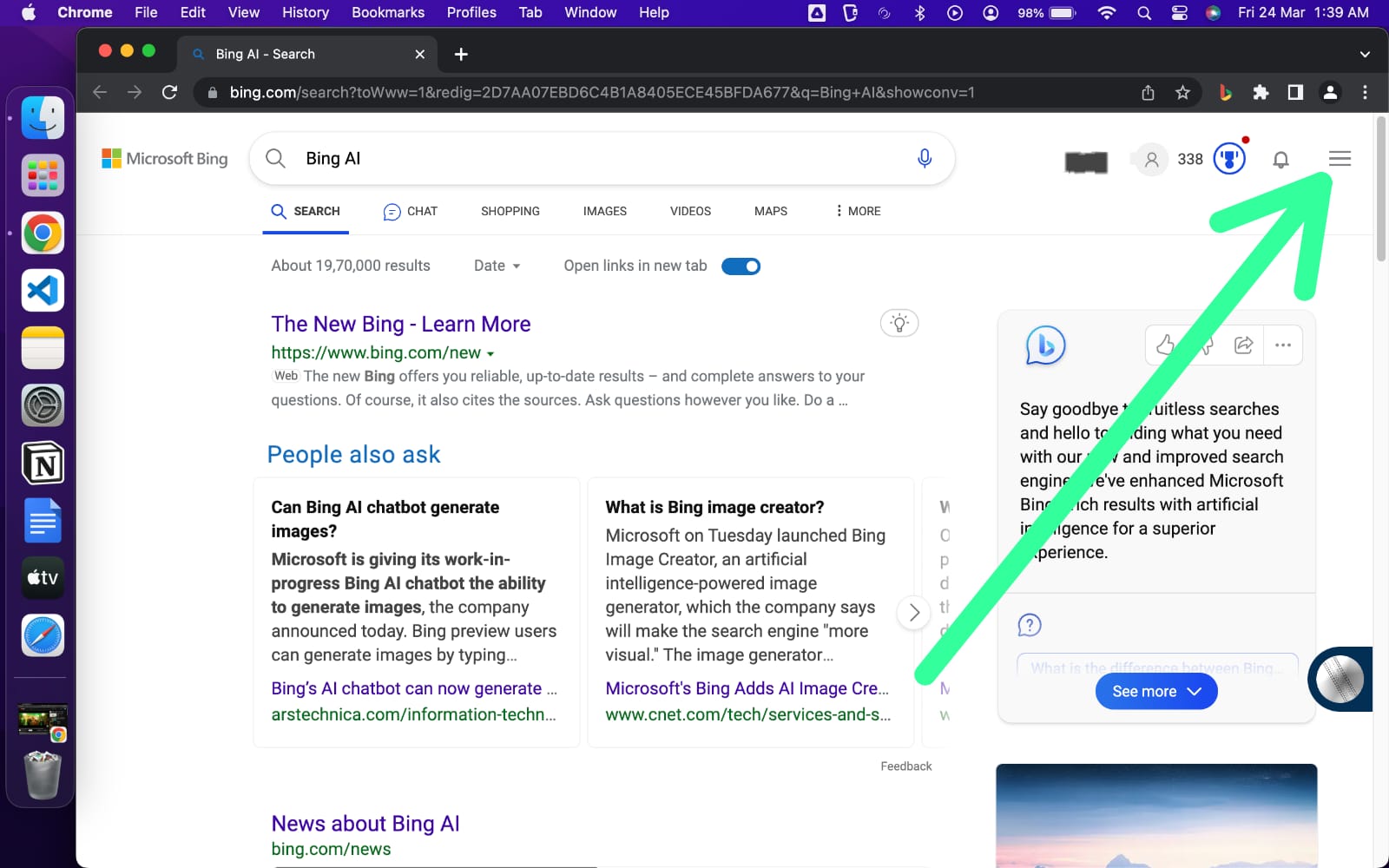The width and height of the screenshot is (1389, 868).
Task: Open Microsoft's Bing Adds AI Image Cre... link
Action: click(x=747, y=688)
